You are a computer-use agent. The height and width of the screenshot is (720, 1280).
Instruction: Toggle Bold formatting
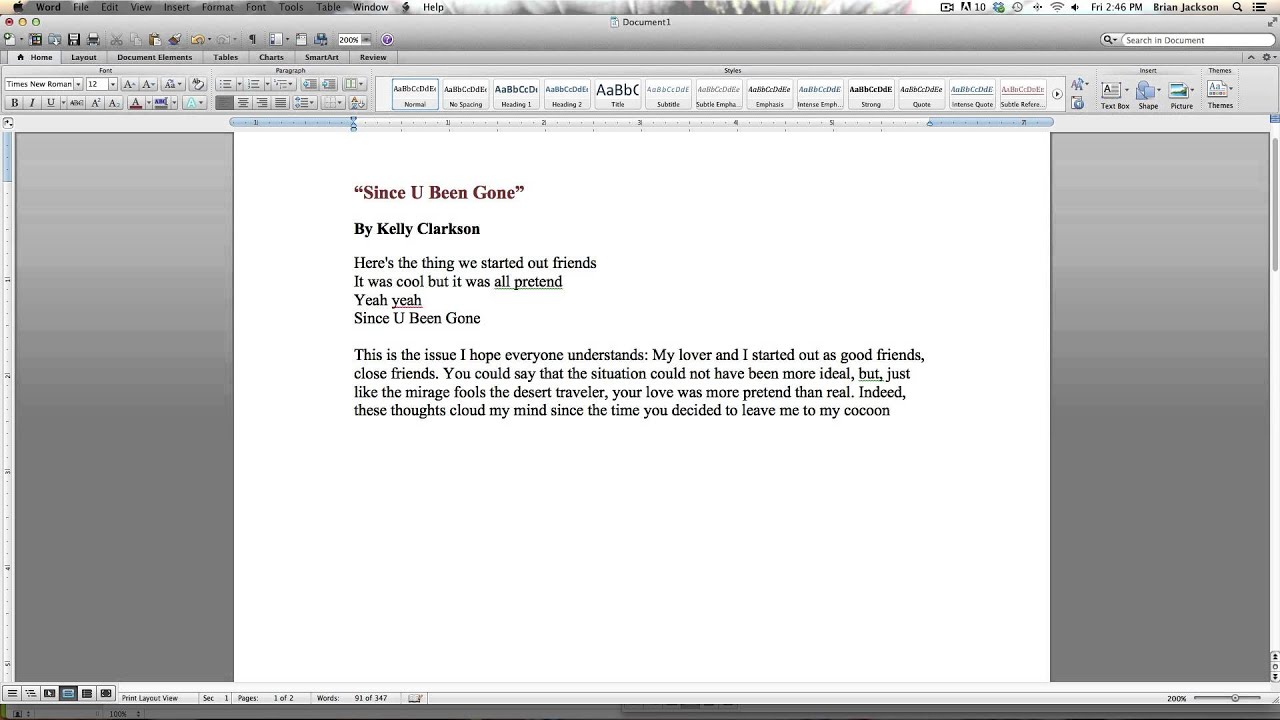(15, 102)
